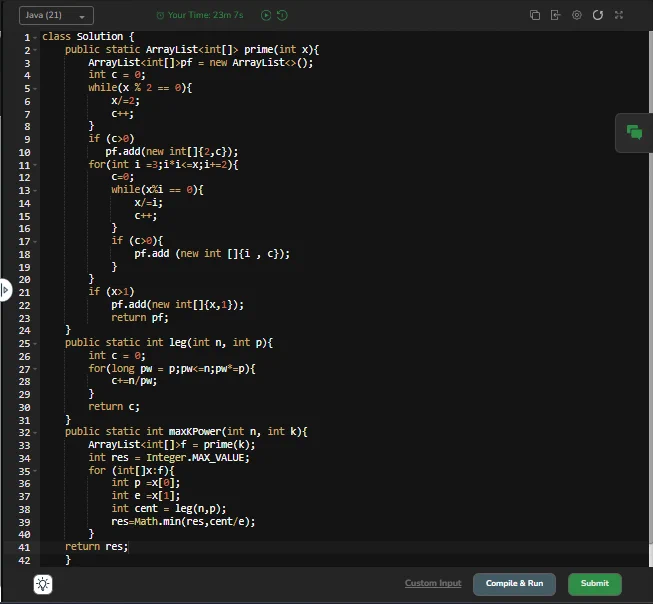Click the clock icon beside Your Time
The width and height of the screenshot is (653, 604).
pos(160,15)
